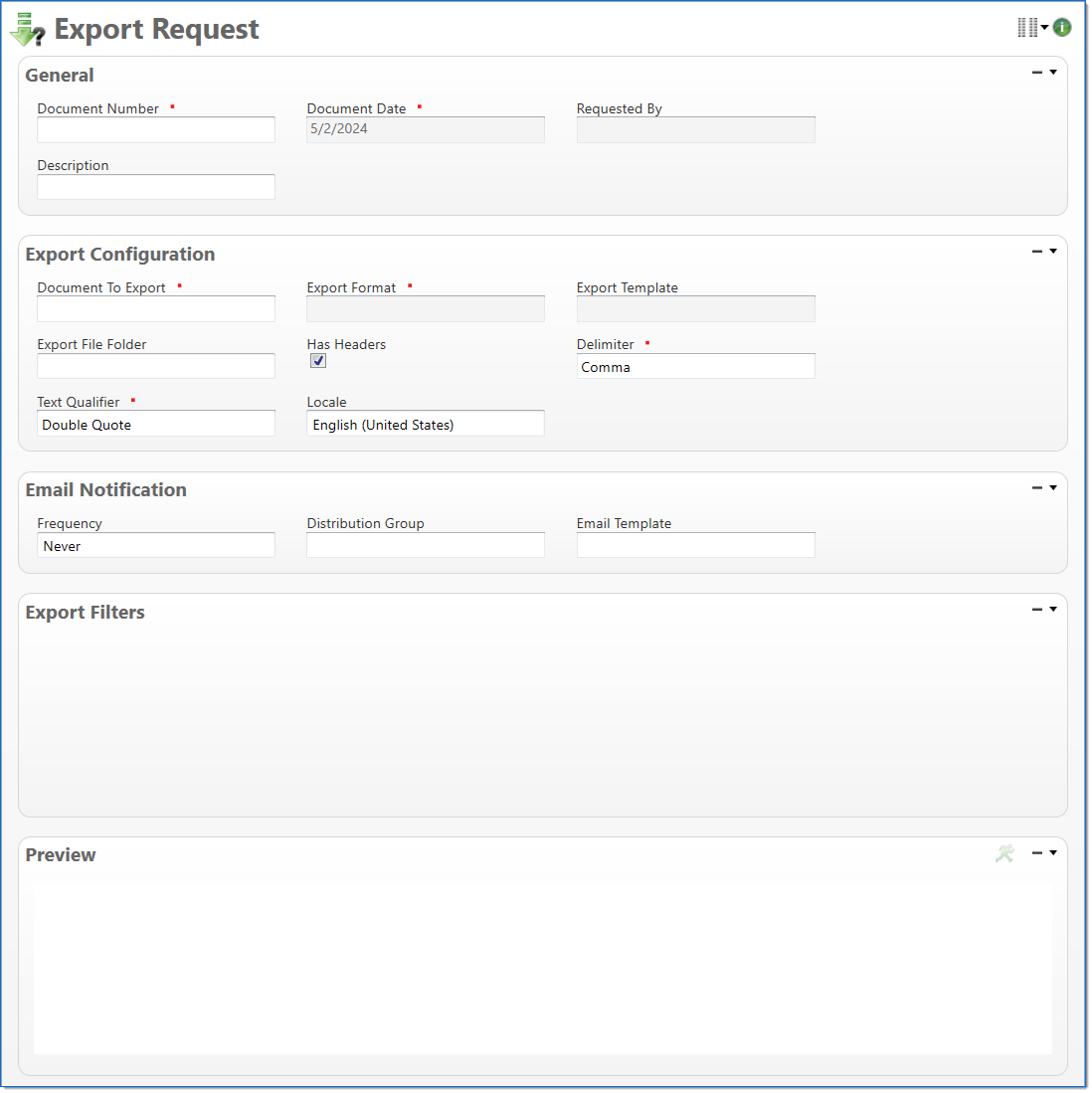Open the General section arrow menu
Screen dimensions: 1092x1093
pyautogui.click(x=1053, y=73)
